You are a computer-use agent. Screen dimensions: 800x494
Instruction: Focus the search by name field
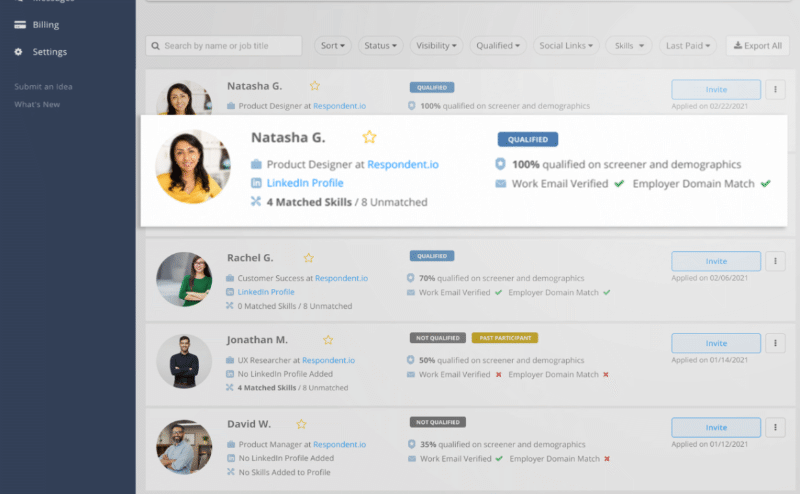pyautogui.click(x=223, y=45)
